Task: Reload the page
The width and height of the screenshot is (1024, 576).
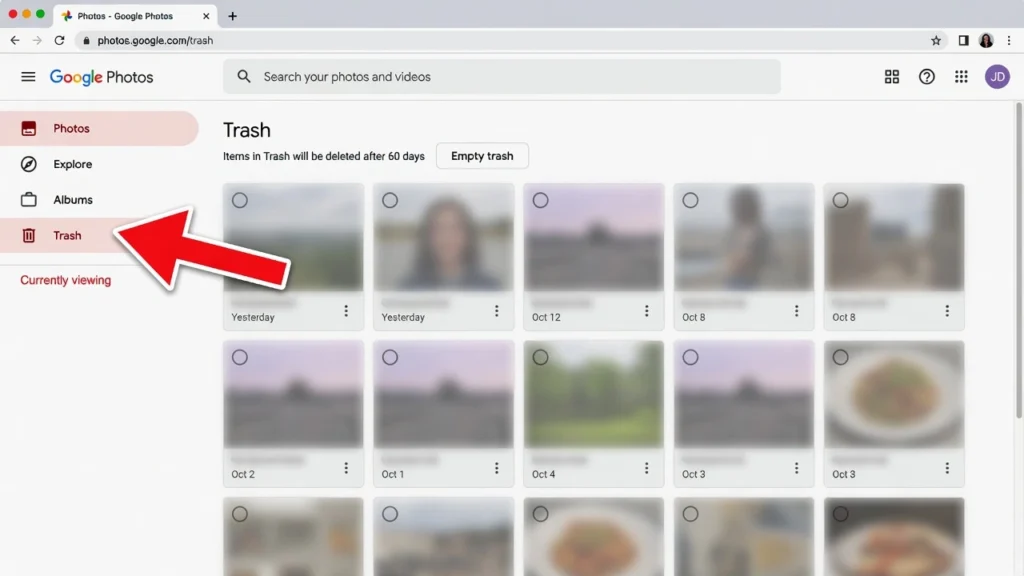Action: coord(59,40)
